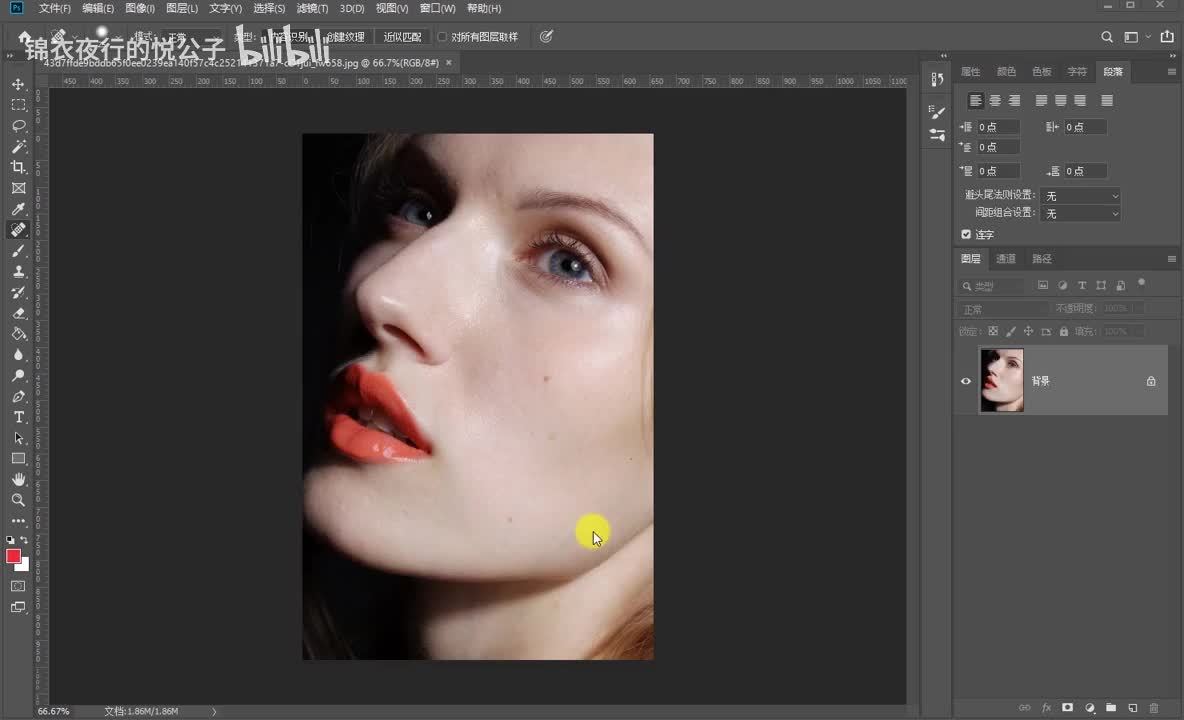Select the Rectangle shape tool
Image resolution: width=1184 pixels, height=720 pixels.
tap(18, 459)
